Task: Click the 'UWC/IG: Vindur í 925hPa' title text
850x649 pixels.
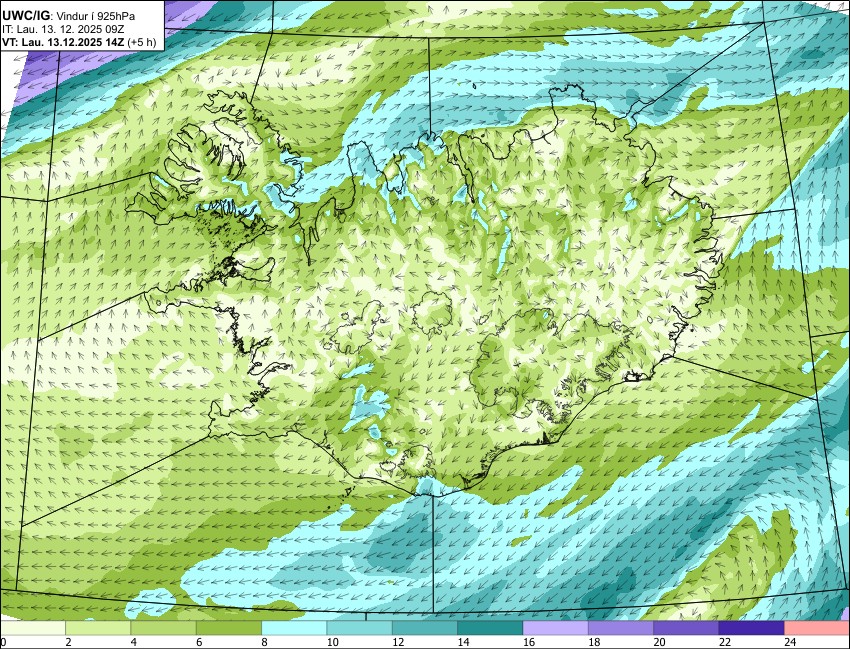Action: [x=68, y=16]
